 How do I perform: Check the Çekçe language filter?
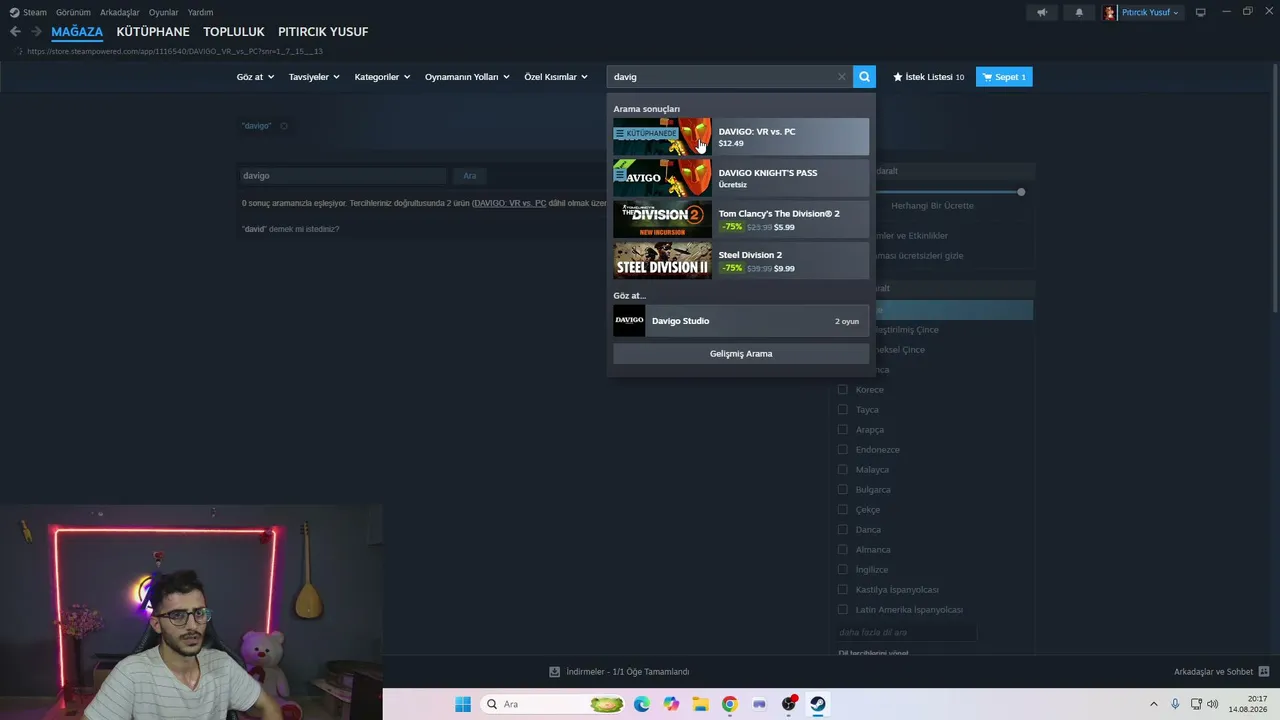[x=843, y=510]
